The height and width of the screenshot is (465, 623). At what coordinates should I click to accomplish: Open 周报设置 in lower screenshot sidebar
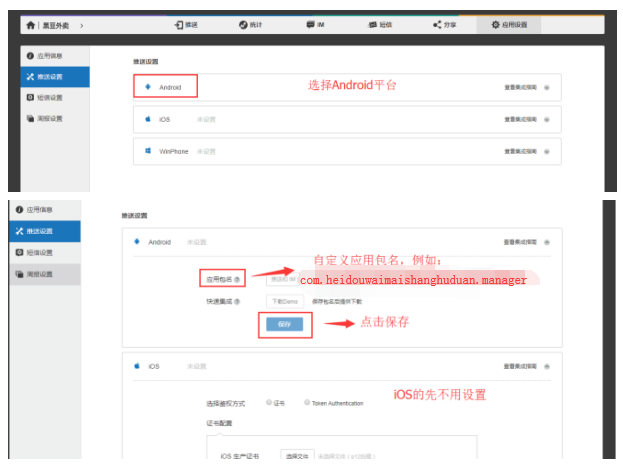coord(45,274)
